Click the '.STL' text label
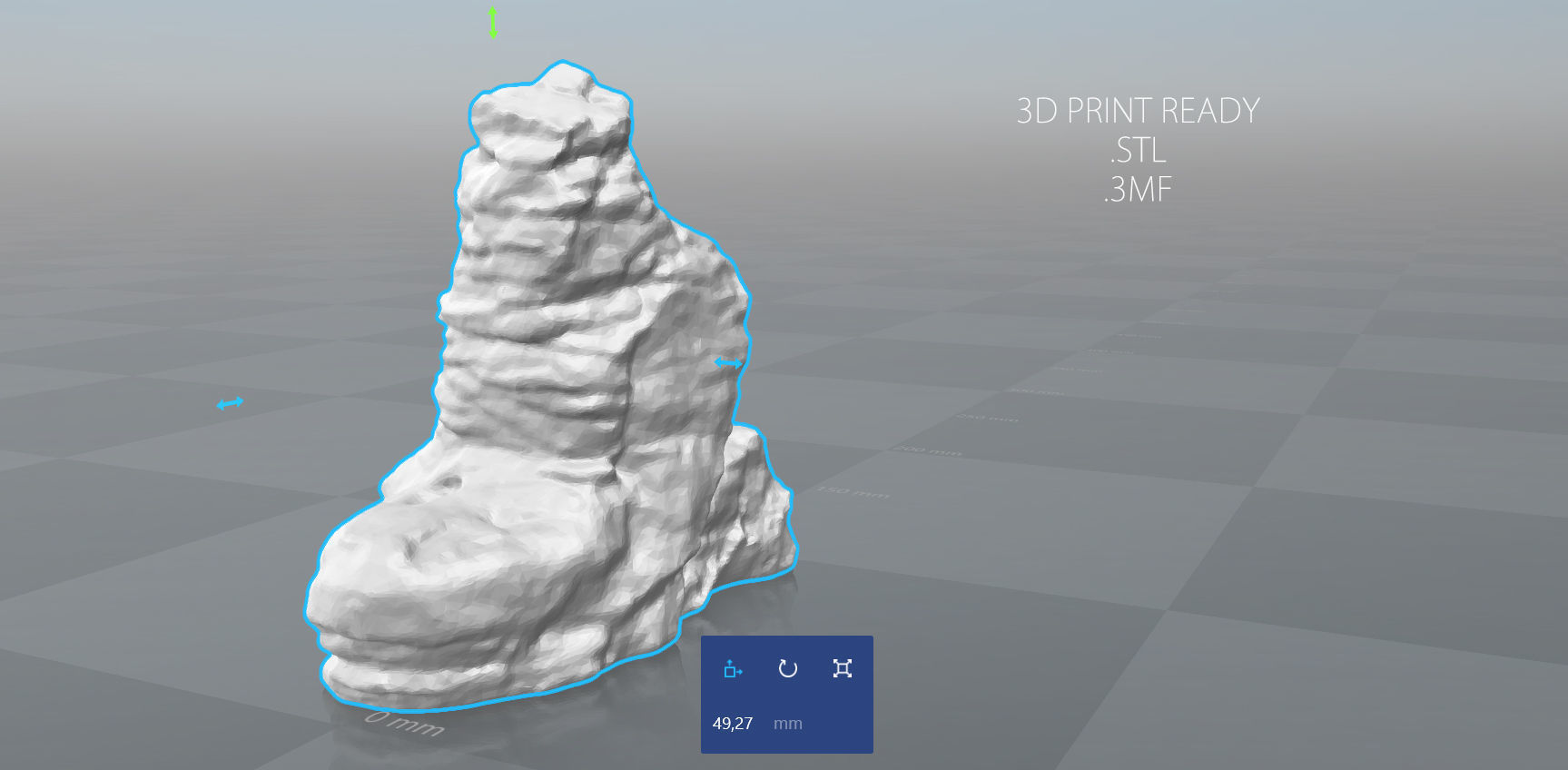The image size is (1568, 770). pos(1138,150)
